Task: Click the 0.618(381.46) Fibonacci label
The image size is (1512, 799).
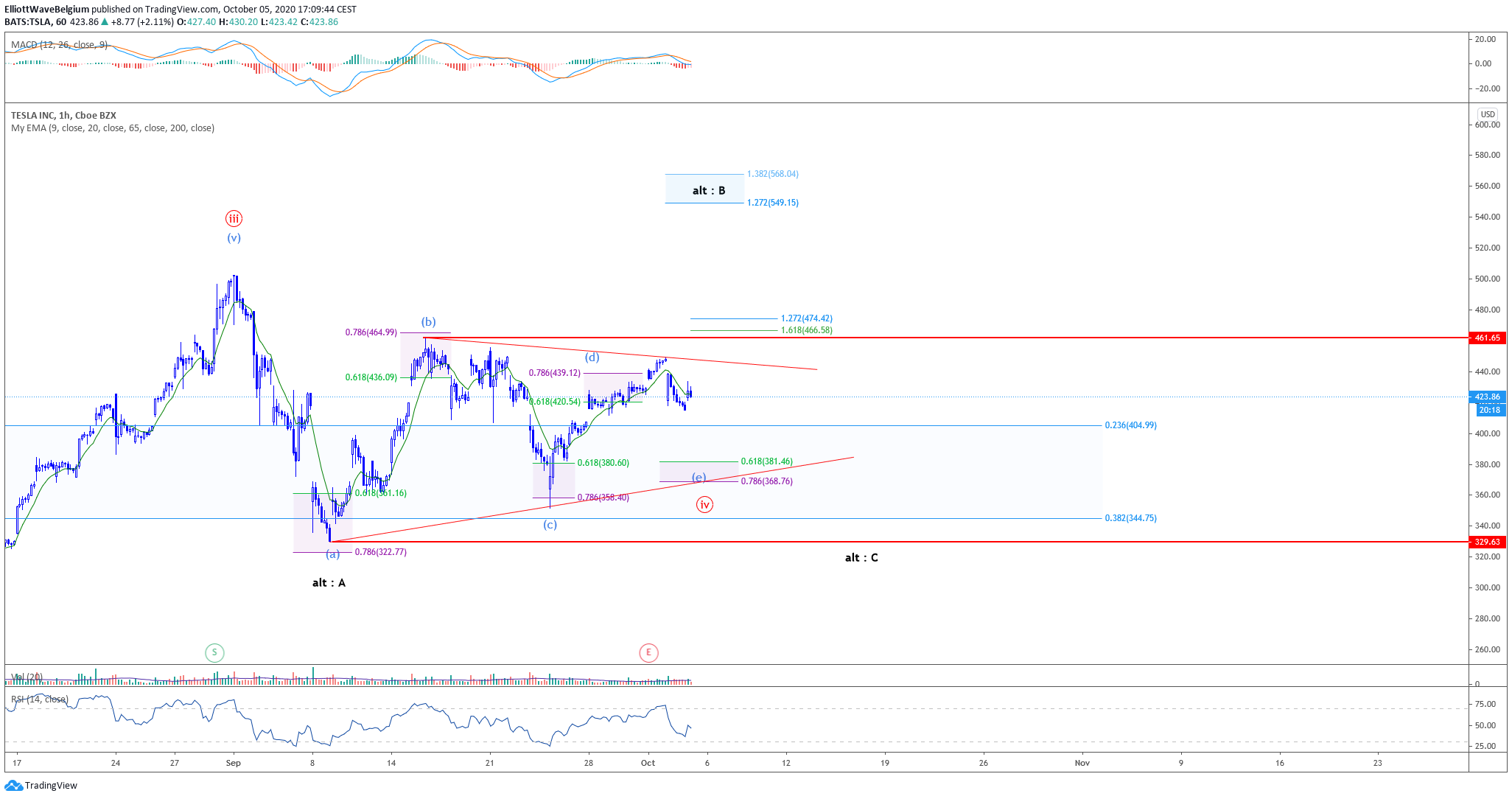Action: [x=767, y=462]
